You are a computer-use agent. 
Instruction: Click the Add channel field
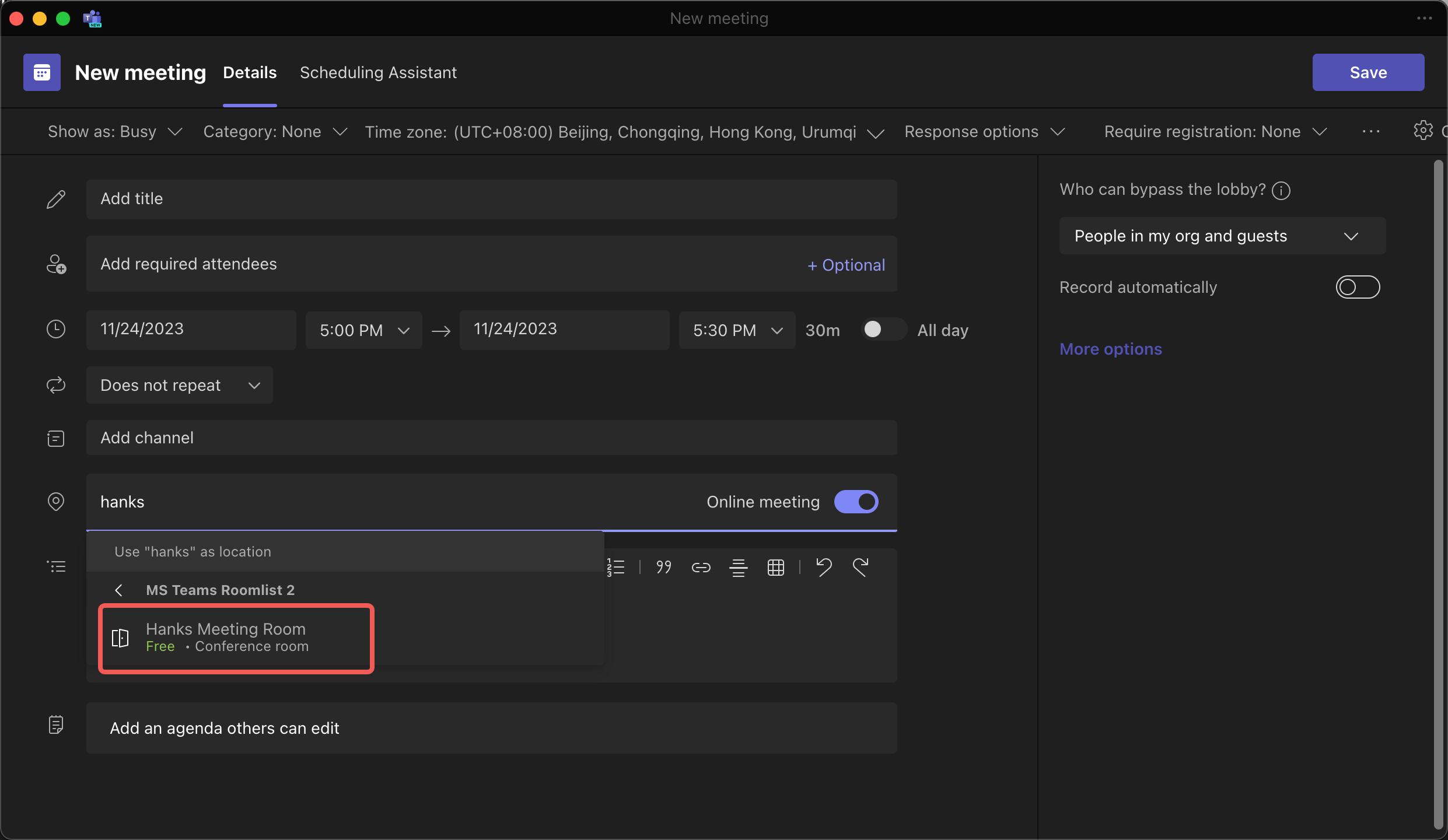492,437
